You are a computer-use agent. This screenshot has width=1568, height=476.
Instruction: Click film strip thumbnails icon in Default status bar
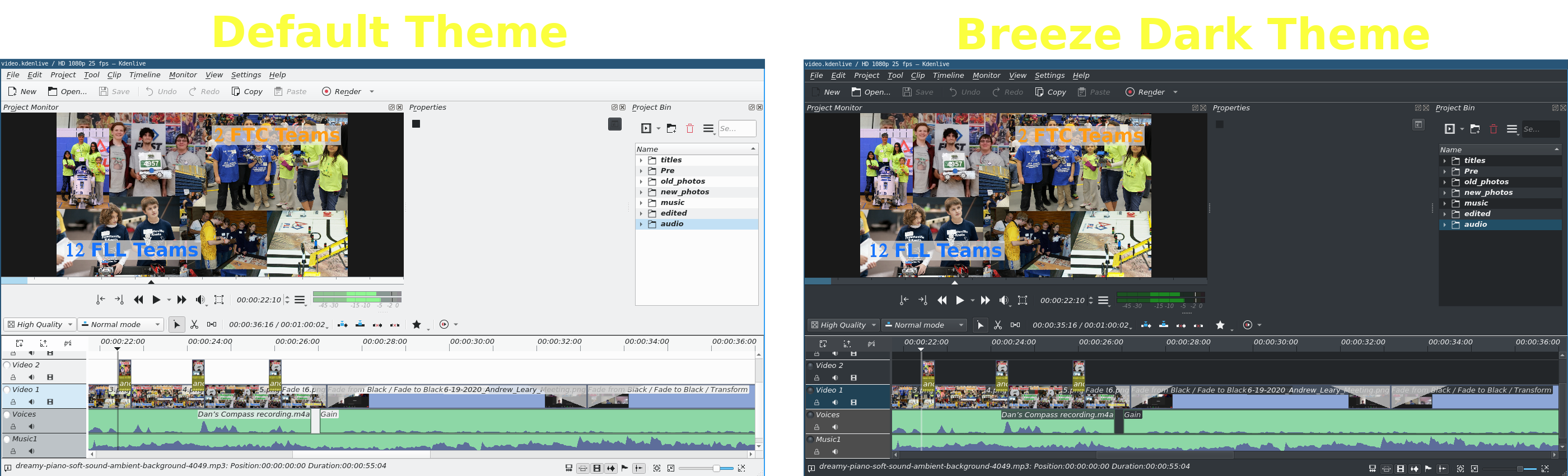pyautogui.click(x=597, y=468)
